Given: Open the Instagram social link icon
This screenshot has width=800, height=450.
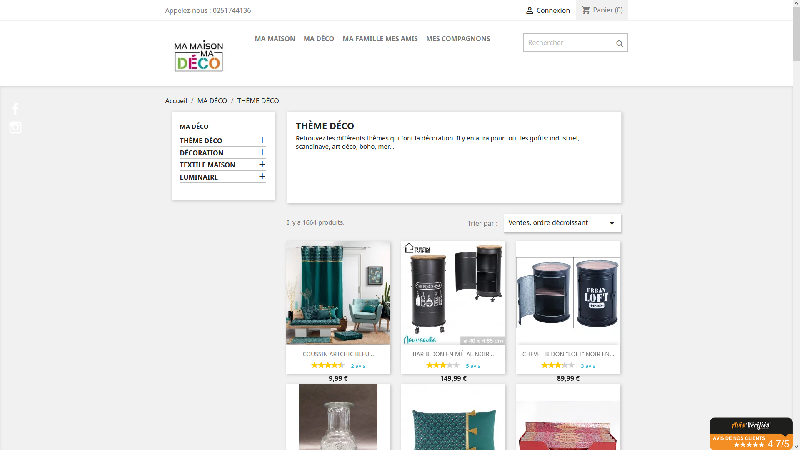Looking at the screenshot, I should 15,127.
